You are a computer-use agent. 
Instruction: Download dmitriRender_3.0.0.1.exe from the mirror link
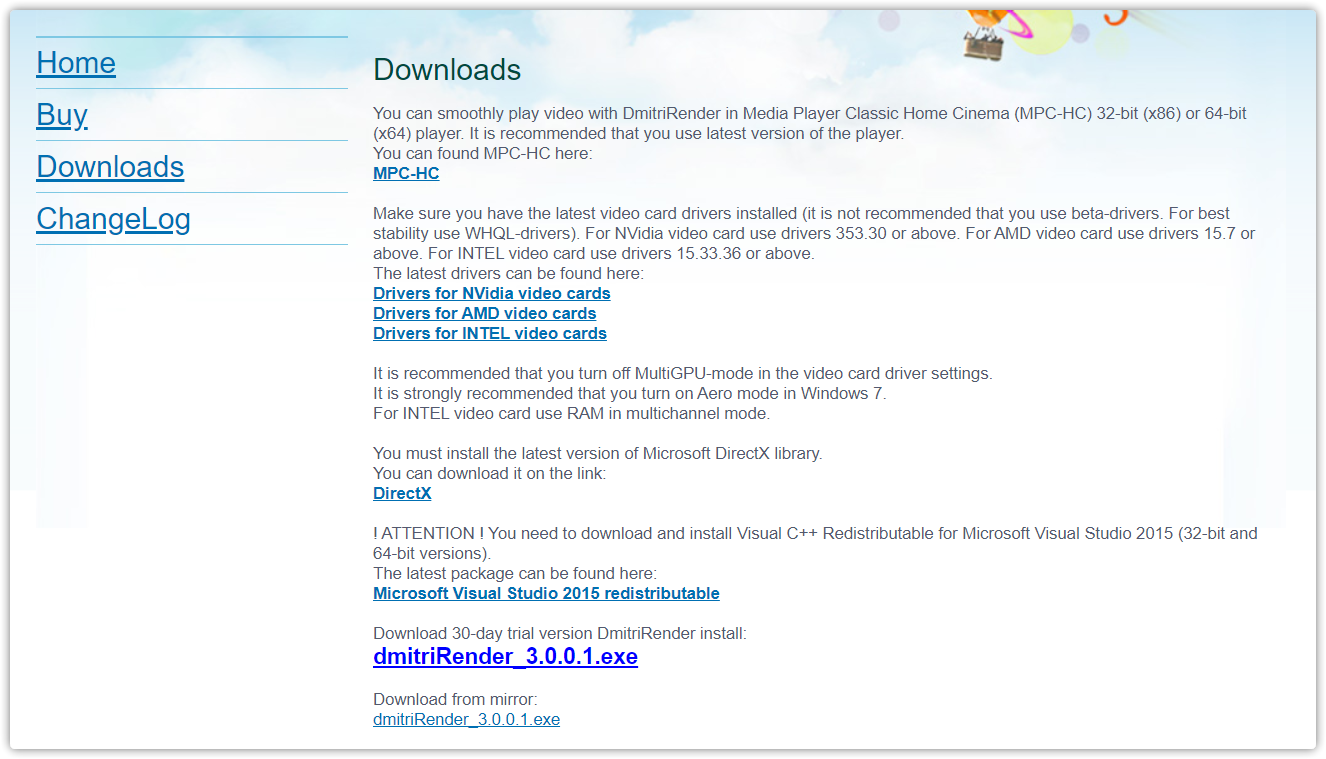[466, 719]
